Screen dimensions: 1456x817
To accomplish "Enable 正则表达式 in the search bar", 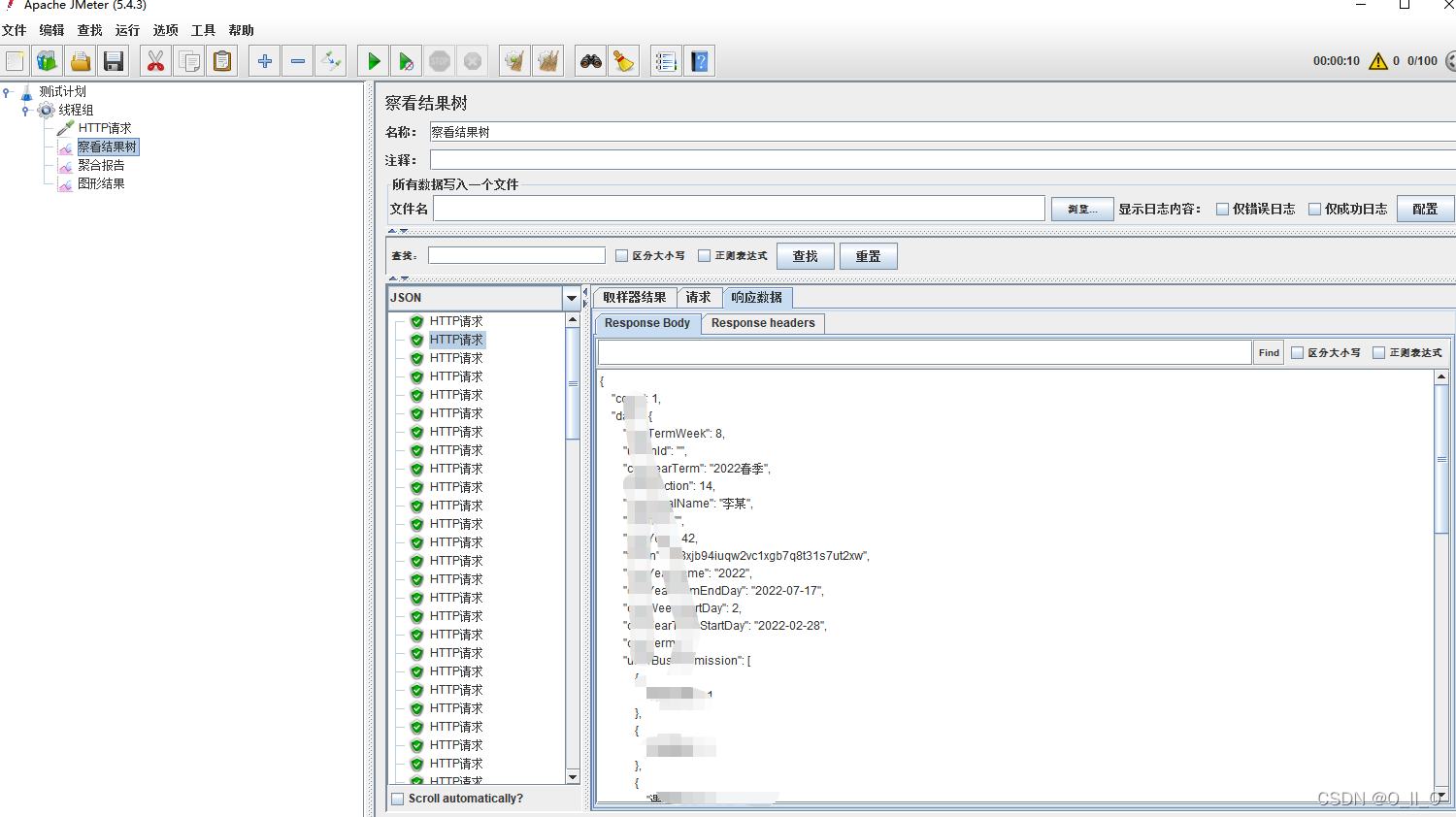I will click(705, 255).
